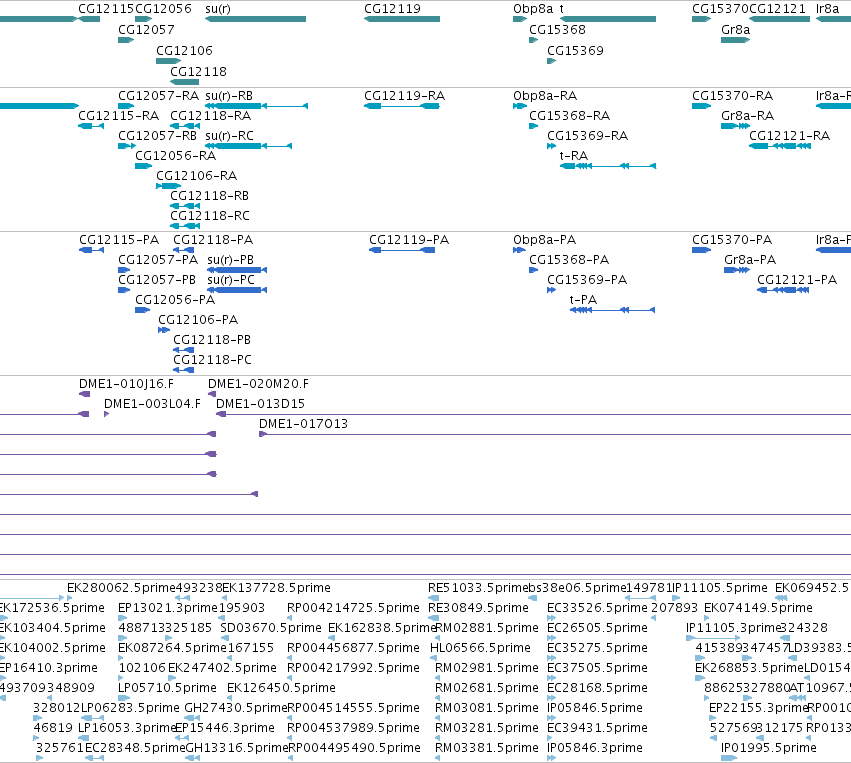851x763 pixels.
Task: Click the t-PA coding region glyph
Action: click(x=612, y=310)
